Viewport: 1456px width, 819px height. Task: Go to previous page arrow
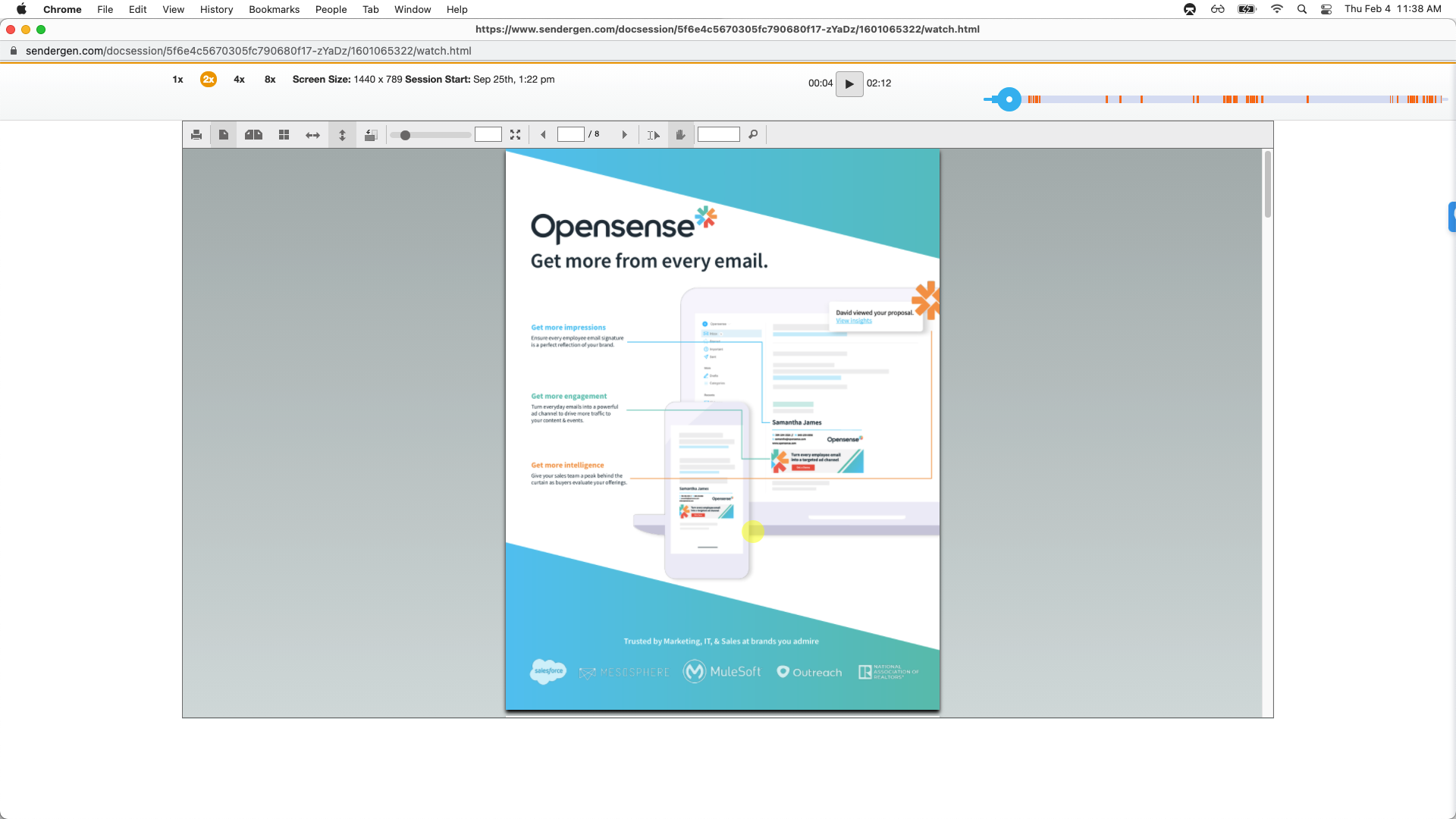543,135
